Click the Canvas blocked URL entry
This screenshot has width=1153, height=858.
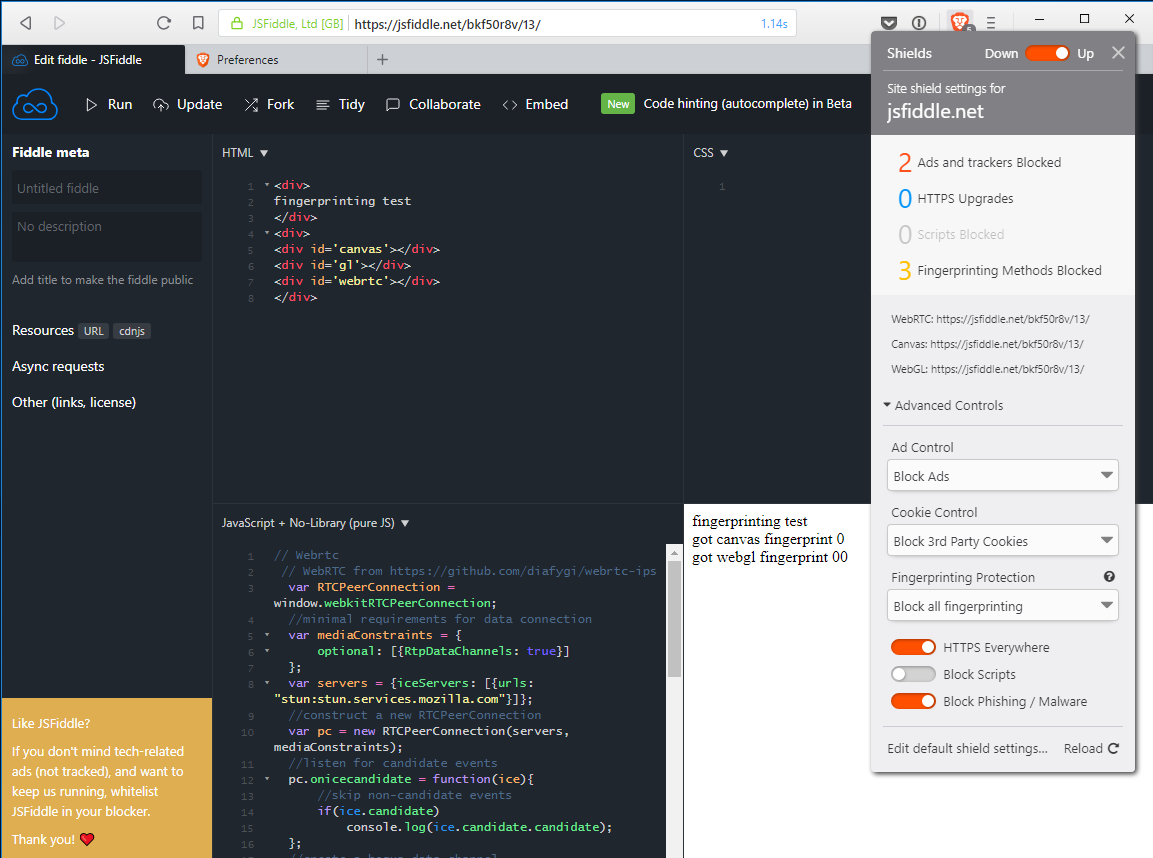tap(987, 344)
